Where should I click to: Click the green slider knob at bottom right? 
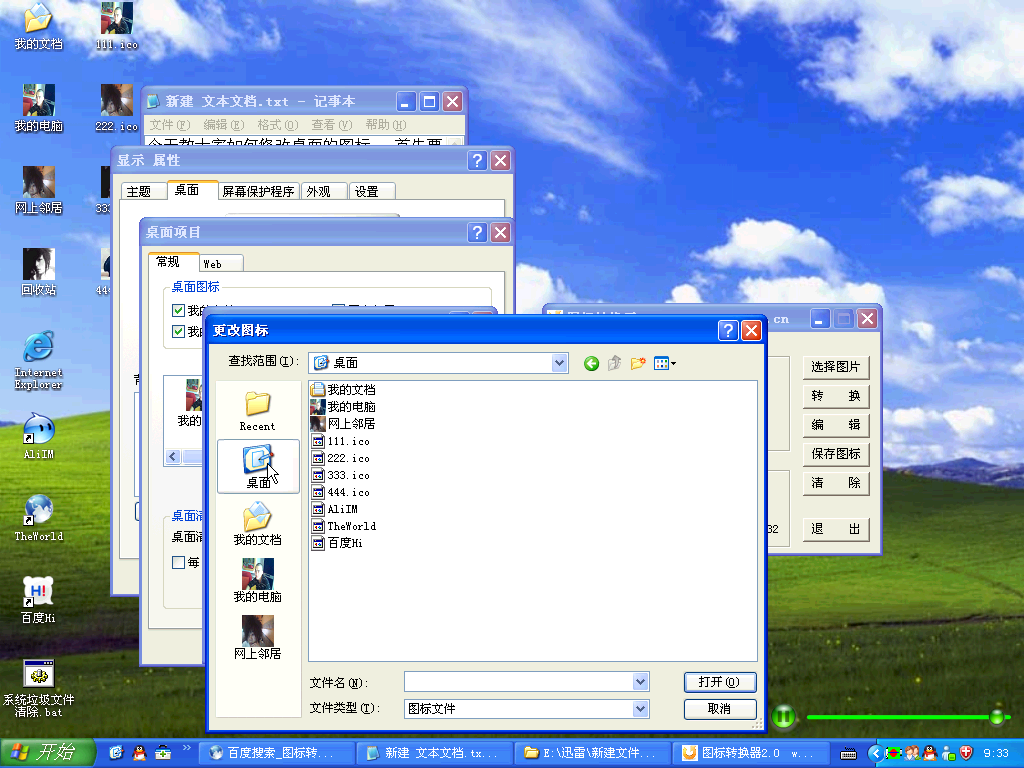(997, 716)
